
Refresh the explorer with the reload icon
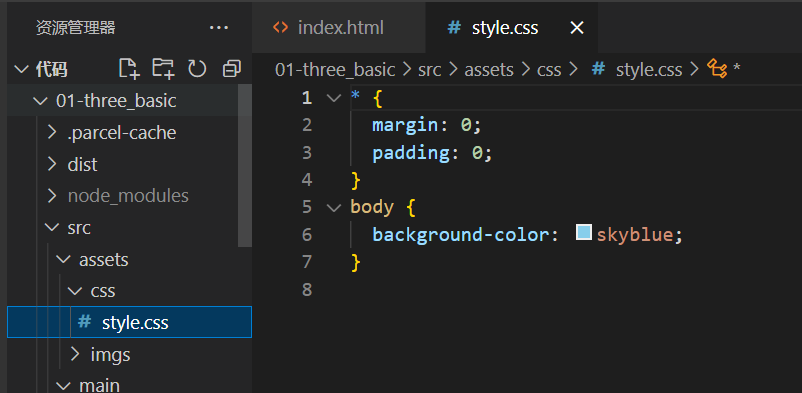(197, 69)
